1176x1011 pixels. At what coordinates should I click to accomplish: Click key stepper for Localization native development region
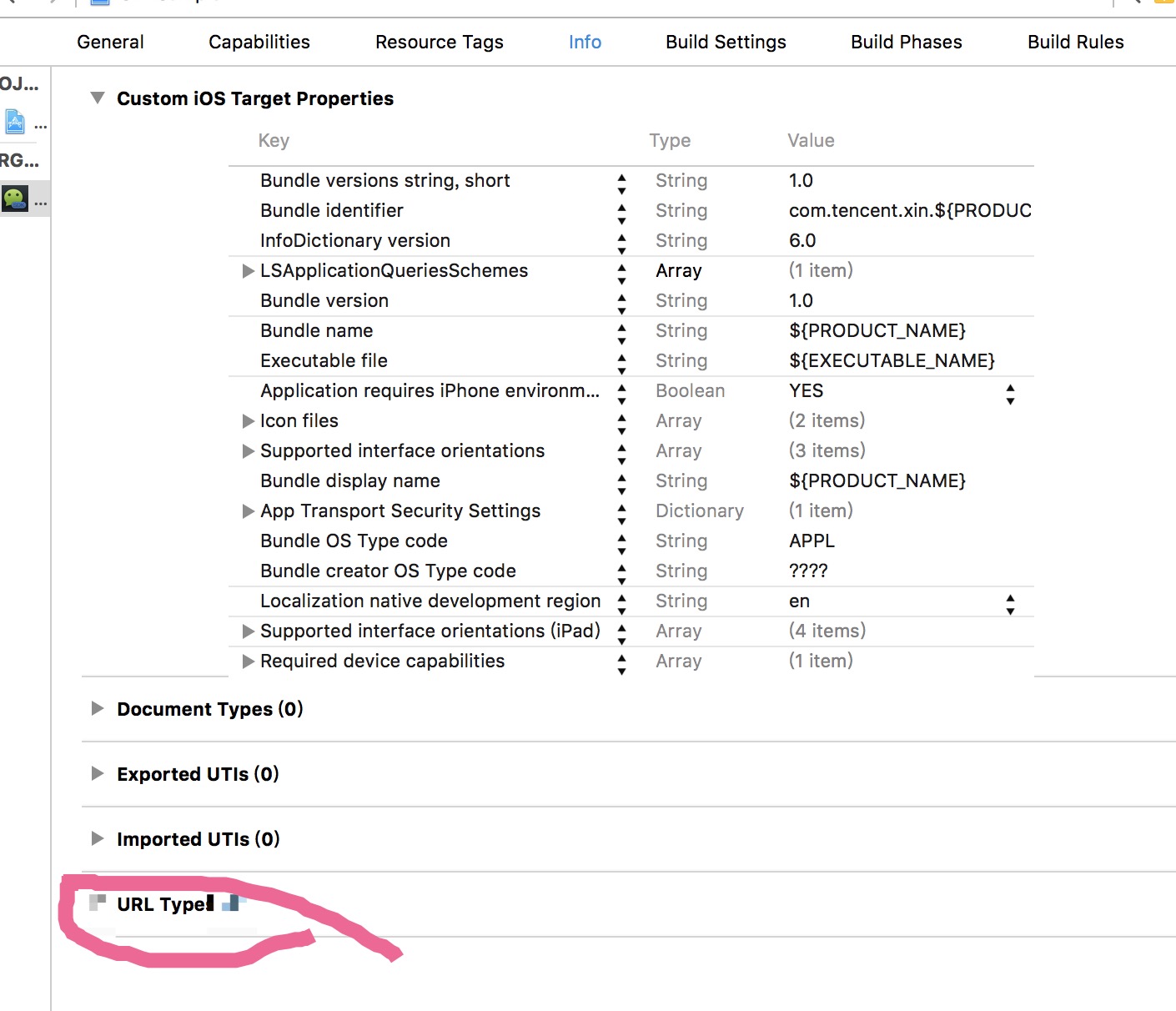pos(621,604)
